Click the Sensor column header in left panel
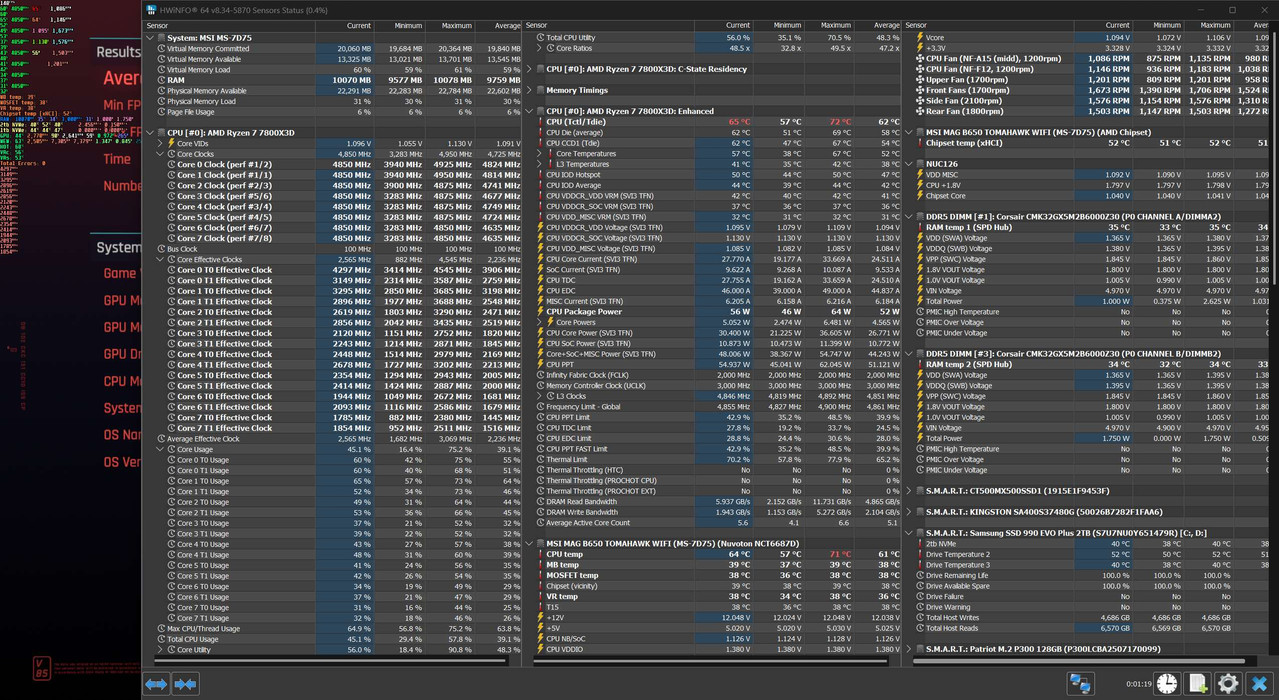This screenshot has width=1279, height=700. click(x=230, y=25)
